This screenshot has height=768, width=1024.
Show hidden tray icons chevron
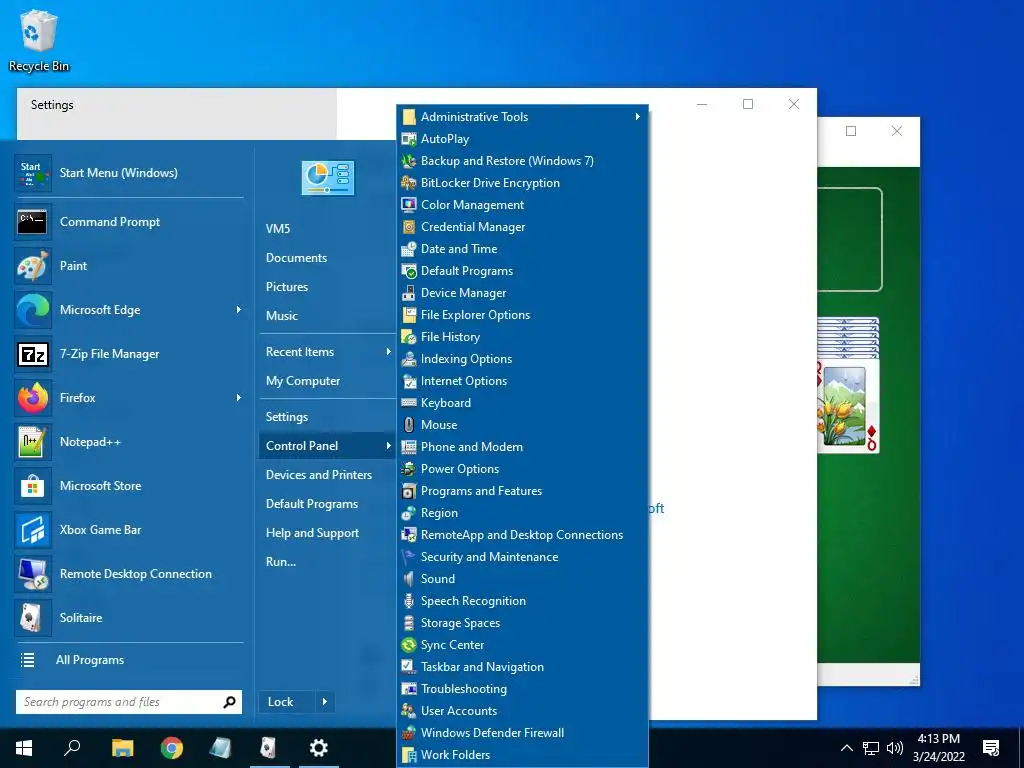846,748
